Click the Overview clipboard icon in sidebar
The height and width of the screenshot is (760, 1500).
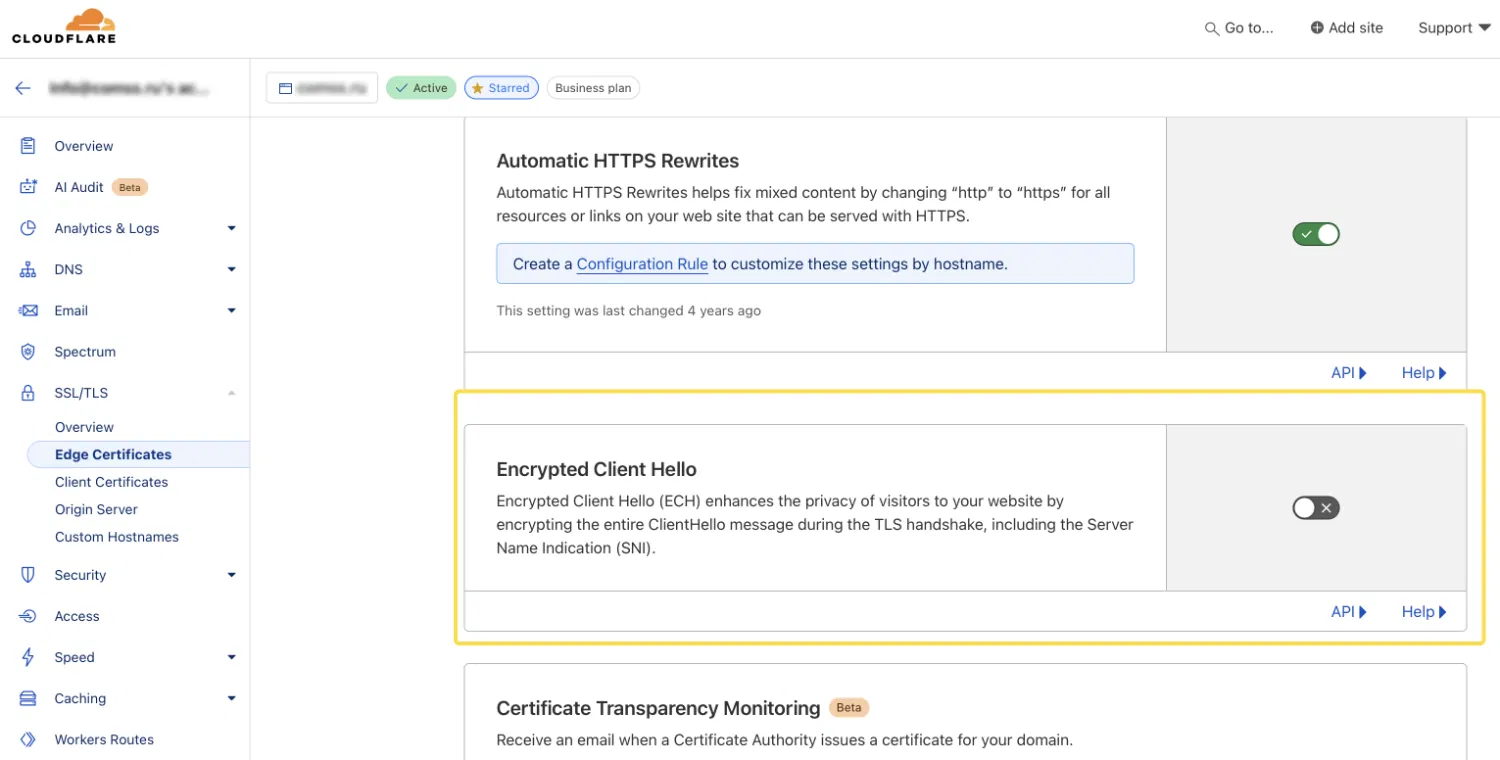(x=28, y=146)
